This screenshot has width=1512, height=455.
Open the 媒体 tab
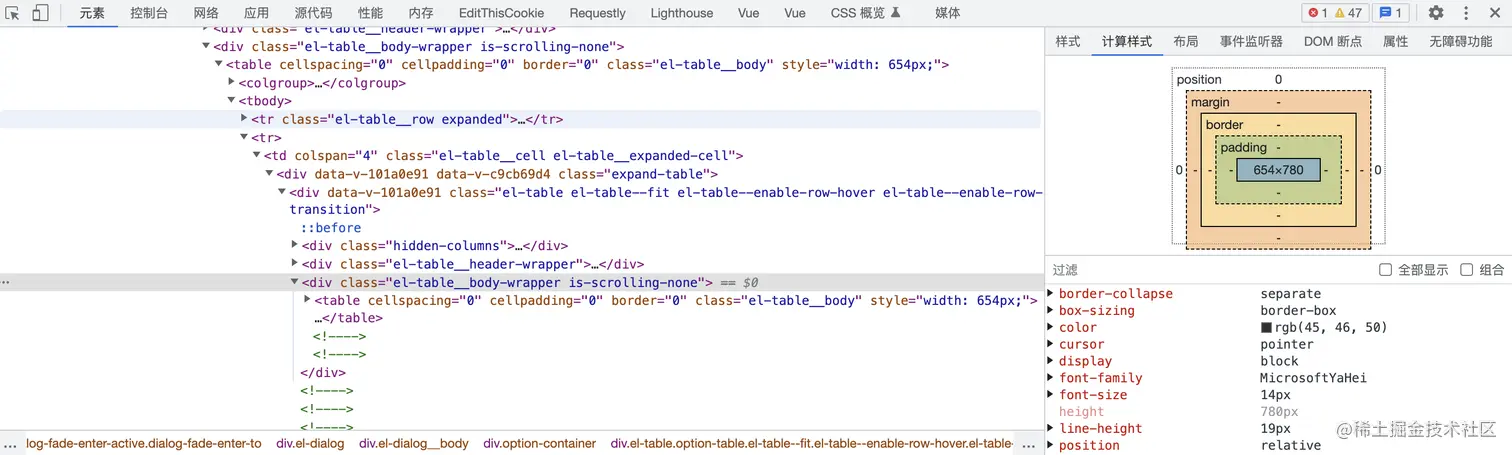pyautogui.click(x=948, y=13)
